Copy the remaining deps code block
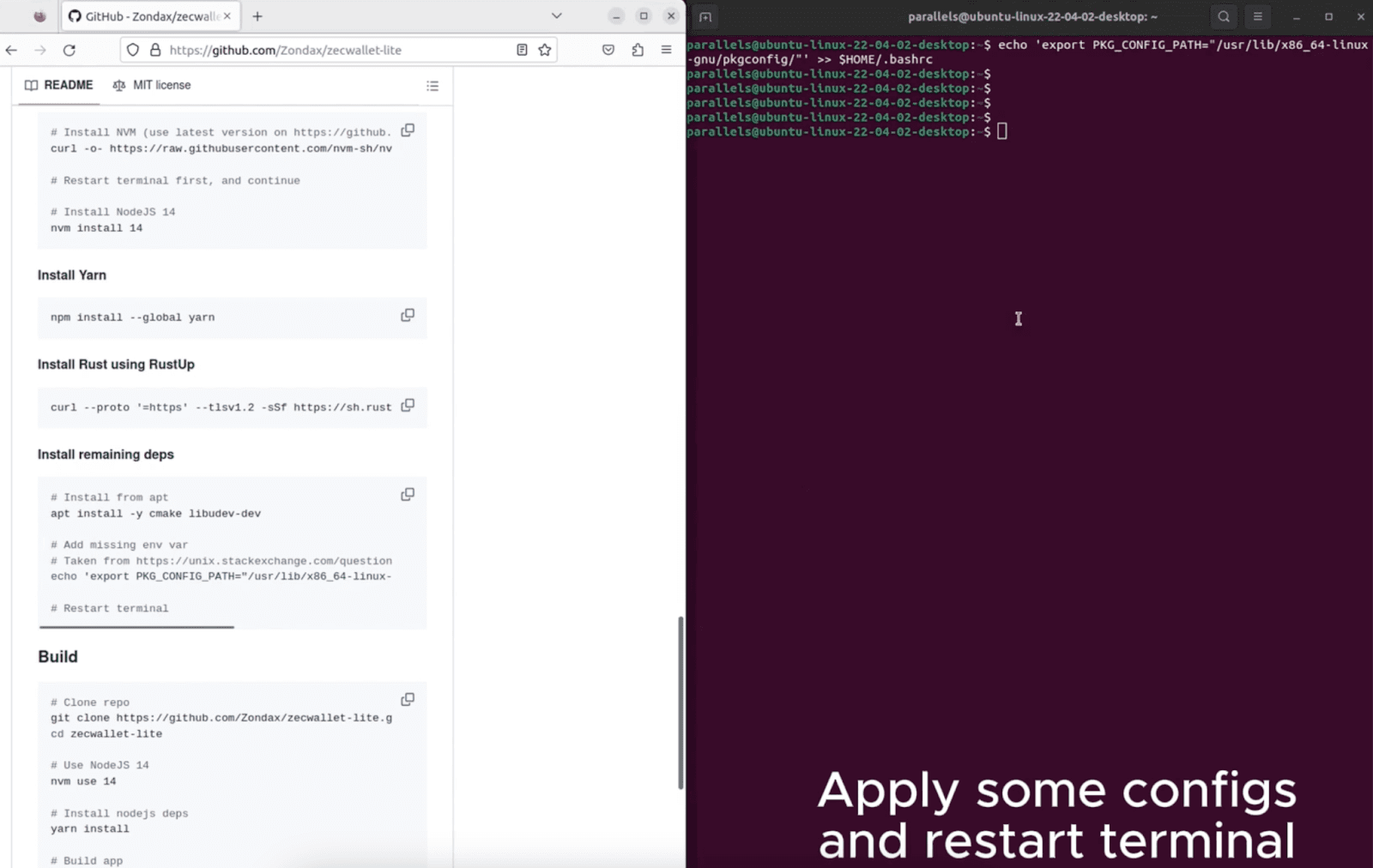1373x868 pixels. tap(408, 495)
